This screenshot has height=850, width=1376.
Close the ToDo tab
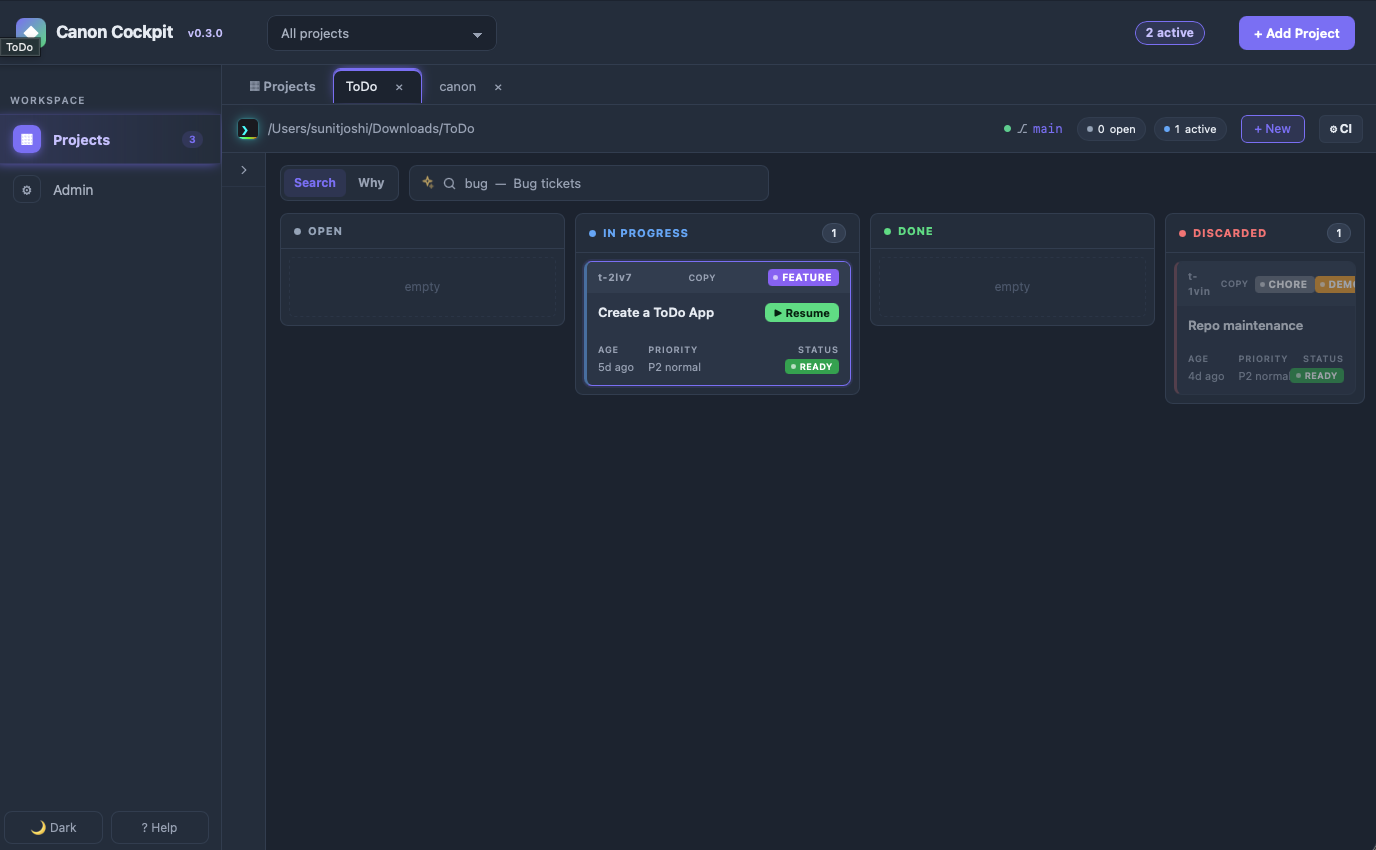(399, 87)
